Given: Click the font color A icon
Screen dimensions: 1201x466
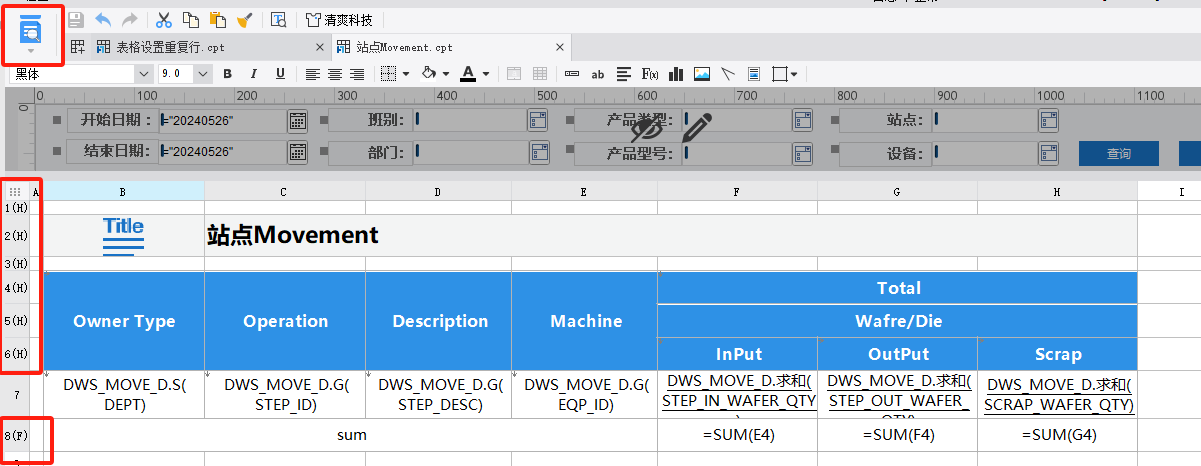Looking at the screenshot, I should tap(467, 73).
